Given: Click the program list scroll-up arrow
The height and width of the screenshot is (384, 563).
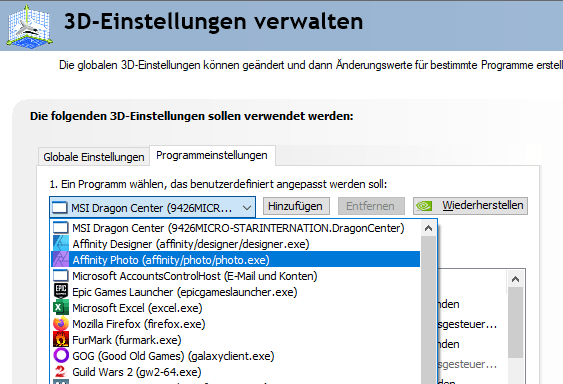Looking at the screenshot, I should [428, 228].
